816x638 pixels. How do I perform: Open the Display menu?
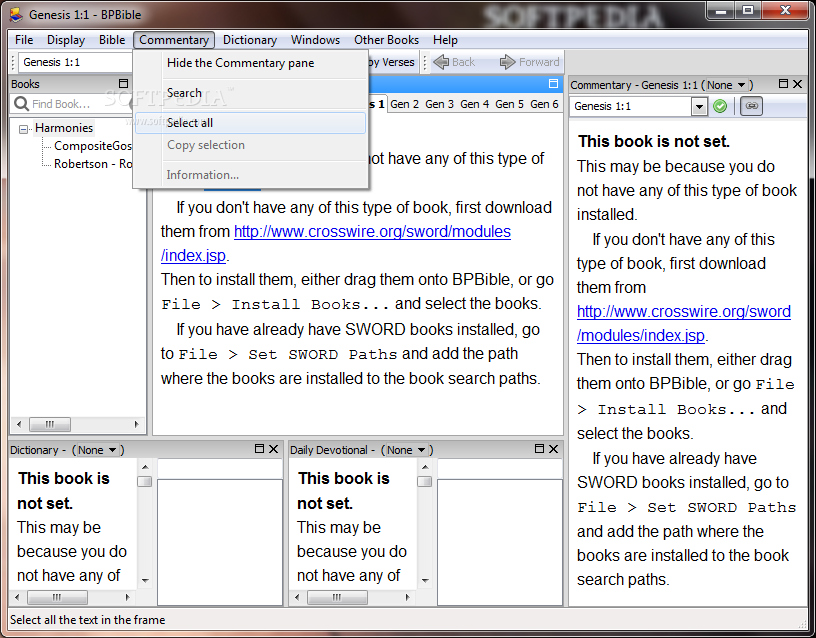point(66,40)
